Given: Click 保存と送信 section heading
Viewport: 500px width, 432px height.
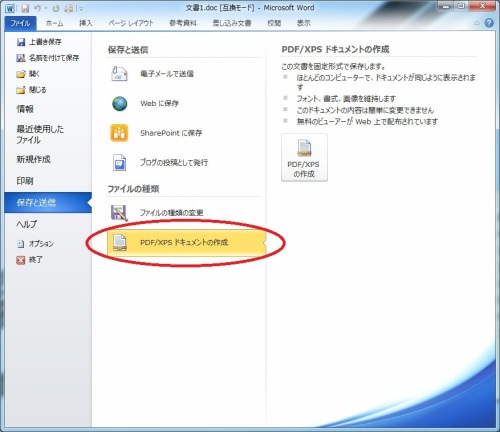Looking at the screenshot, I should [128, 50].
